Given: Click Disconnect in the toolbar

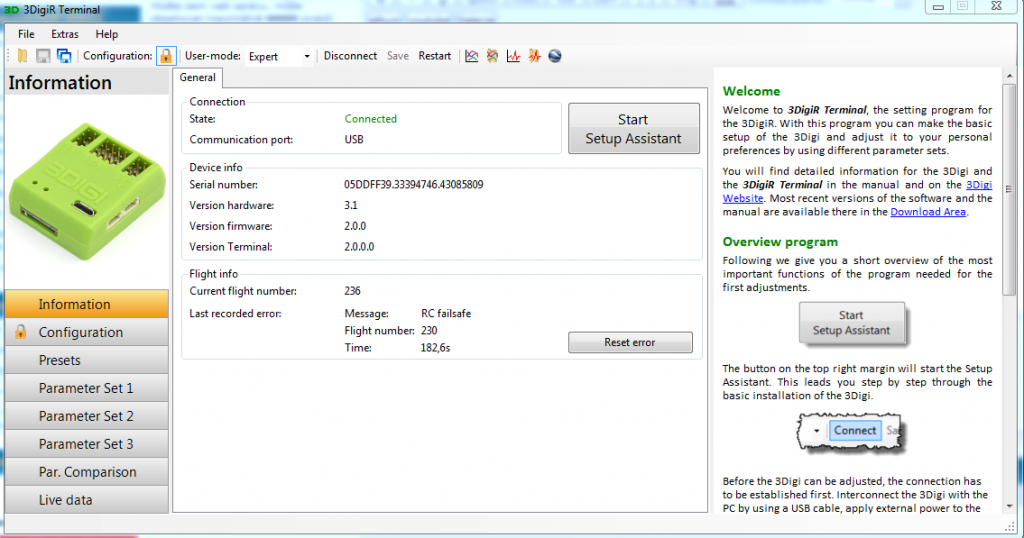Looking at the screenshot, I should (350, 56).
